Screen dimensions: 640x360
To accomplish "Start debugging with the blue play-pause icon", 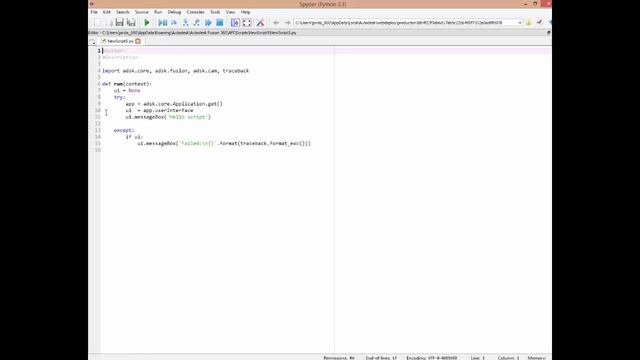I will tap(162, 23).
